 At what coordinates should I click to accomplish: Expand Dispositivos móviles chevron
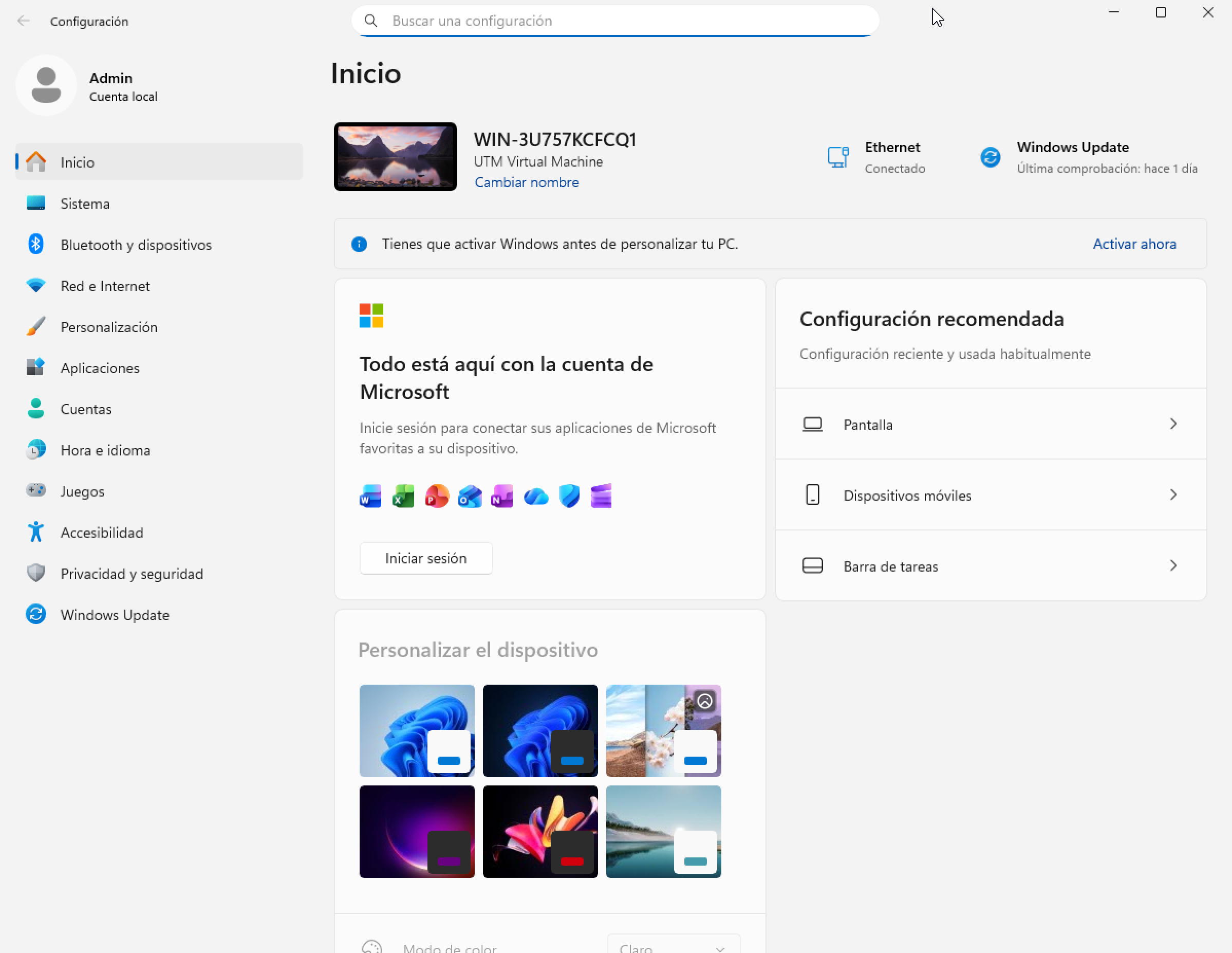click(1173, 495)
